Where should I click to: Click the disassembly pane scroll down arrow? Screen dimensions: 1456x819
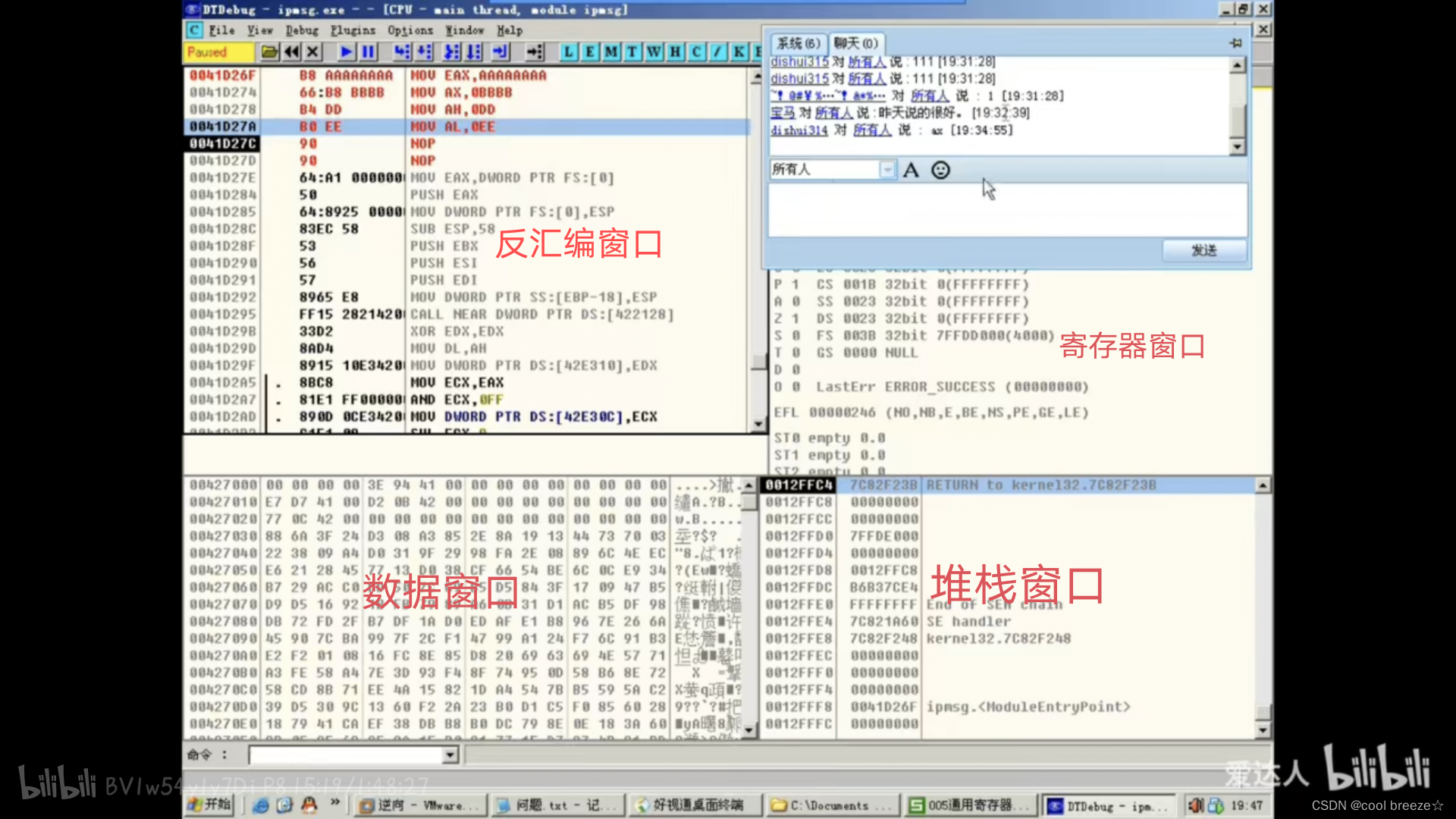click(758, 425)
